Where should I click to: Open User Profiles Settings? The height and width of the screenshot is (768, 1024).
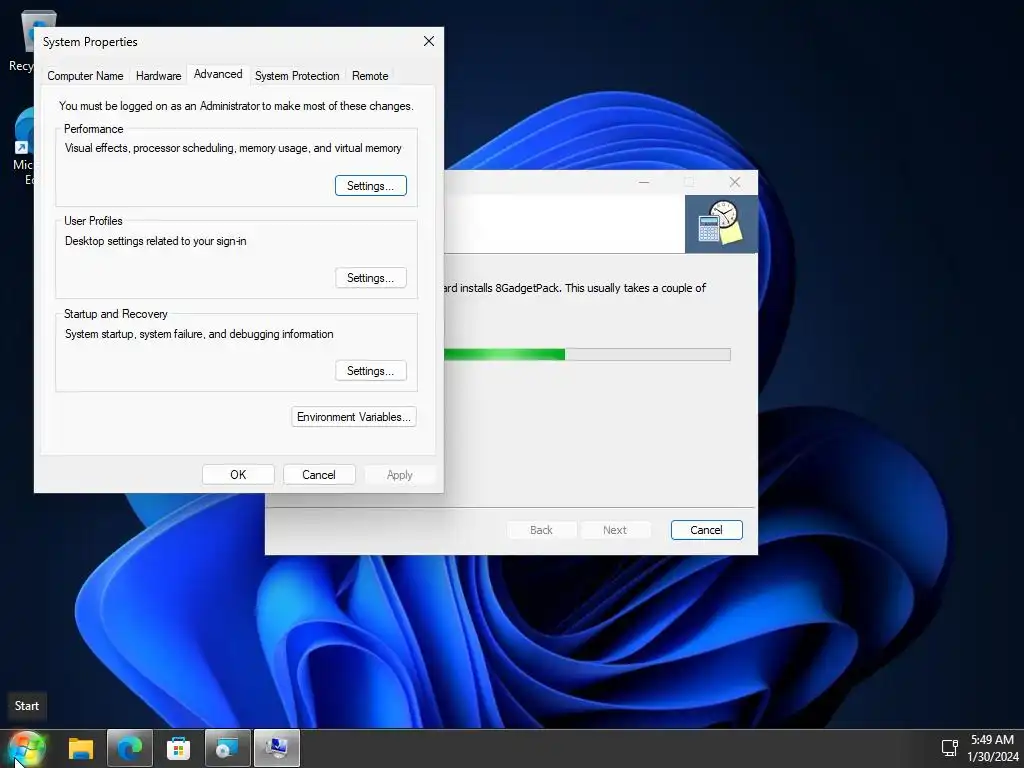(370, 278)
